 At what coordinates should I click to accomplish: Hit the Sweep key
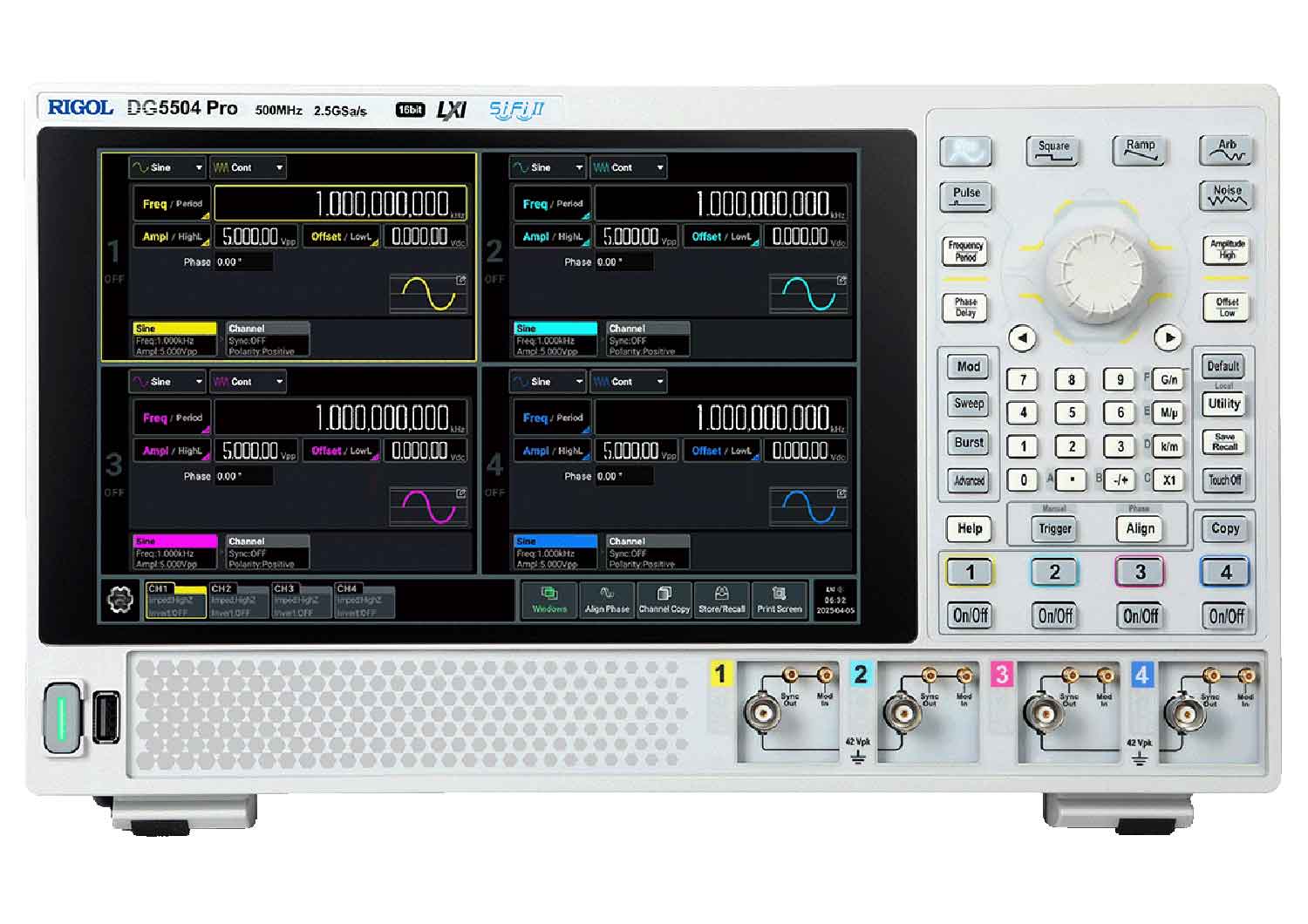tap(968, 404)
